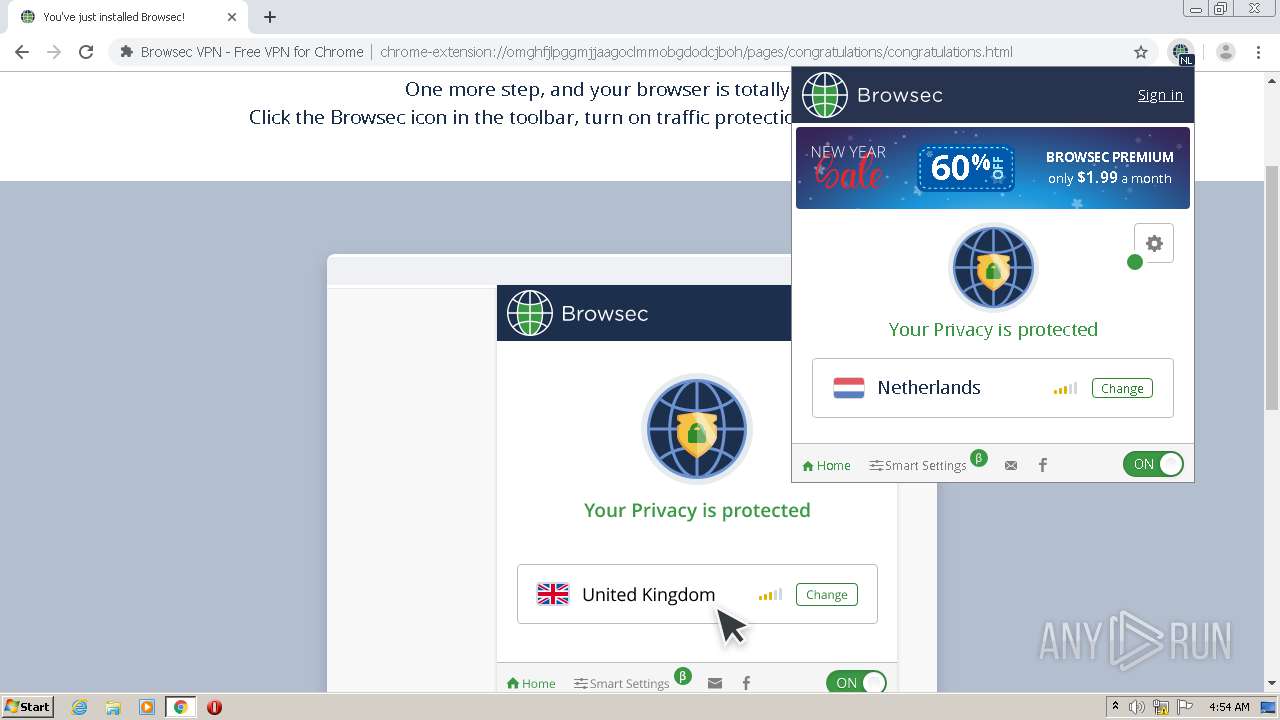1280x720 pixels.
Task: Click 'Your Privacy is protected' text in popup
Action: coord(993,329)
